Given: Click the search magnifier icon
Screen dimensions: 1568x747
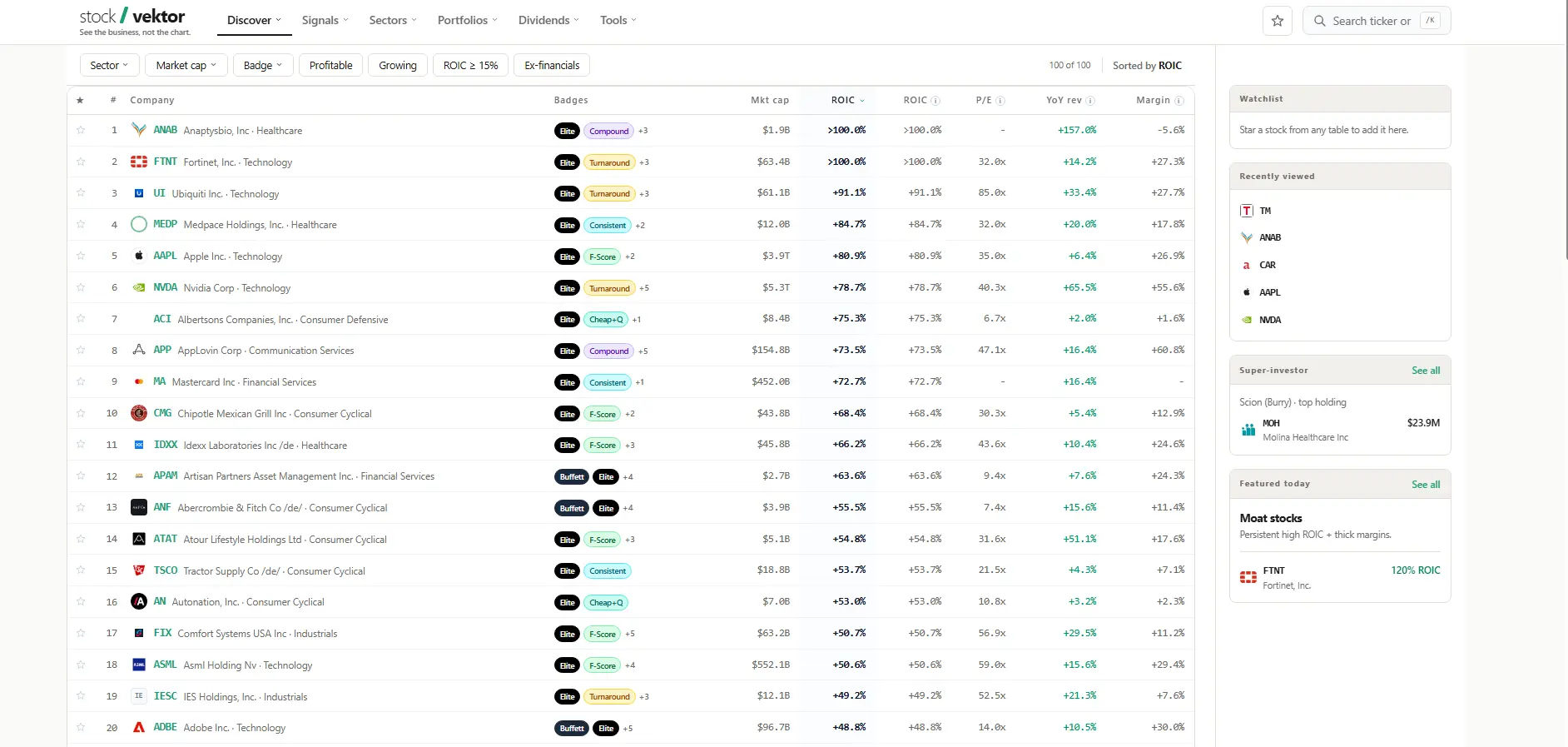Looking at the screenshot, I should pos(1319,21).
